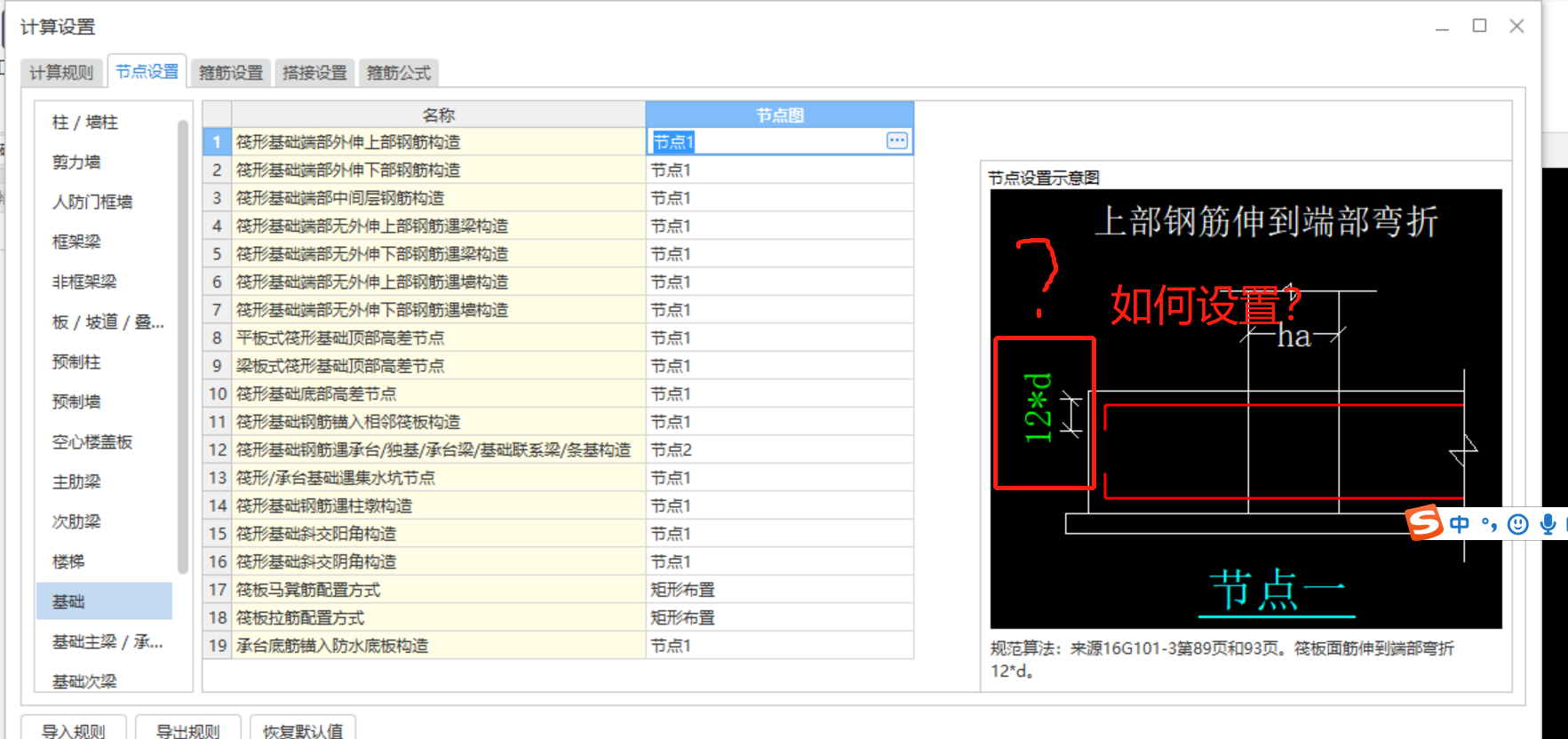Open the 箍筋公式 tab
Viewport: 1568px width, 739px height.
[x=399, y=73]
